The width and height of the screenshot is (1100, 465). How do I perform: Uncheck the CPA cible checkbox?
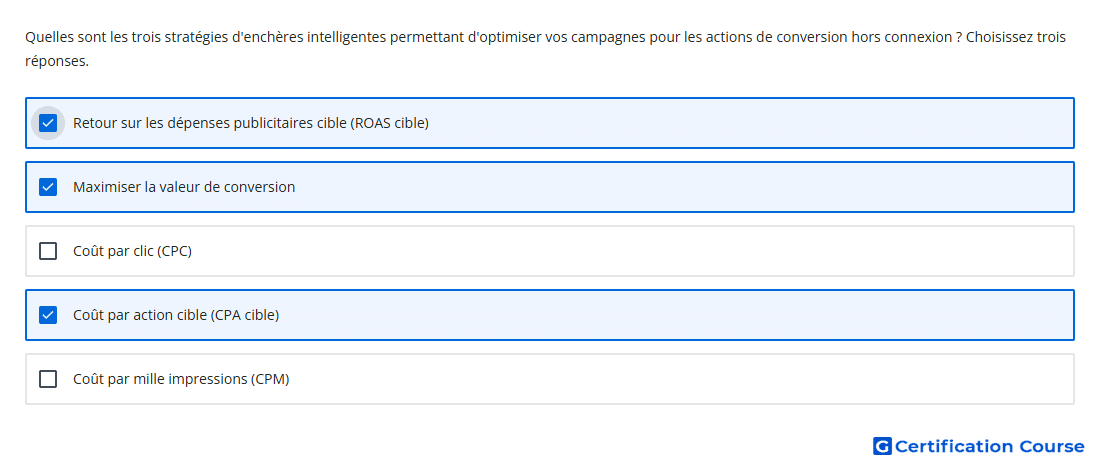point(48,315)
